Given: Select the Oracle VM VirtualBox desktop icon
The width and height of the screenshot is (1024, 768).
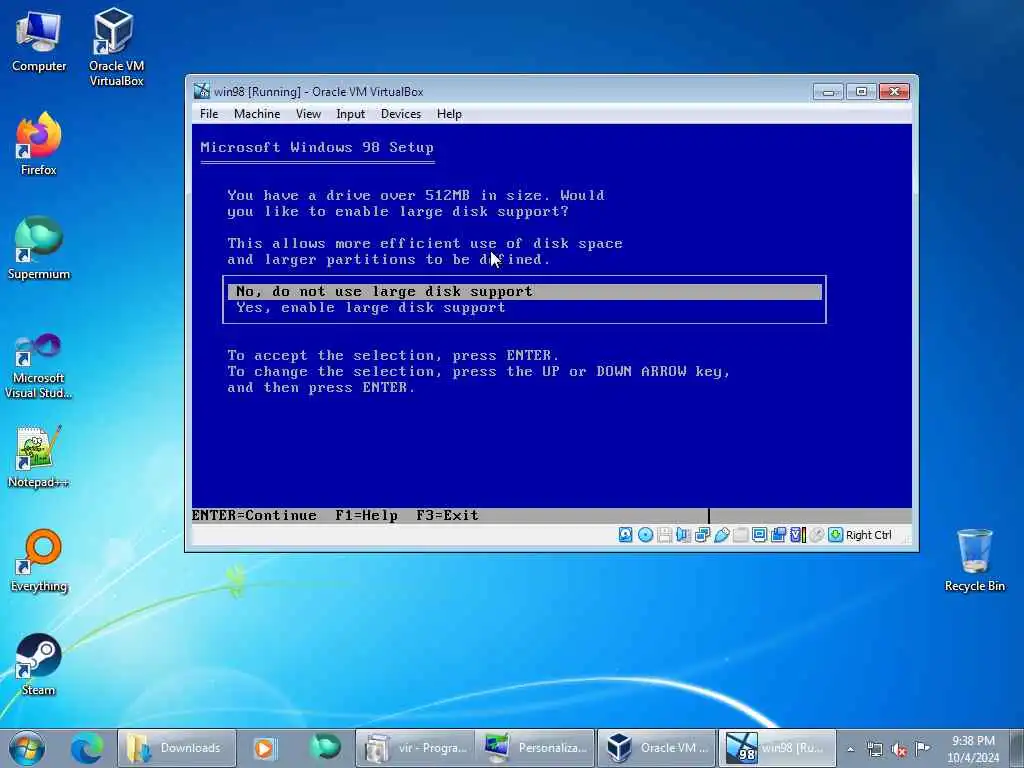Looking at the screenshot, I should 116,47.
